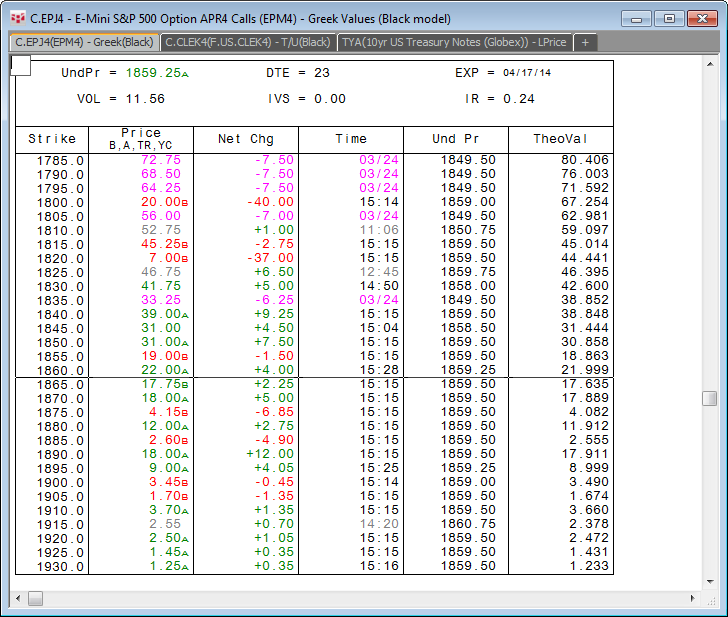Image resolution: width=728 pixels, height=617 pixels.
Task: Click the Net Chg column header
Action: pos(245,139)
